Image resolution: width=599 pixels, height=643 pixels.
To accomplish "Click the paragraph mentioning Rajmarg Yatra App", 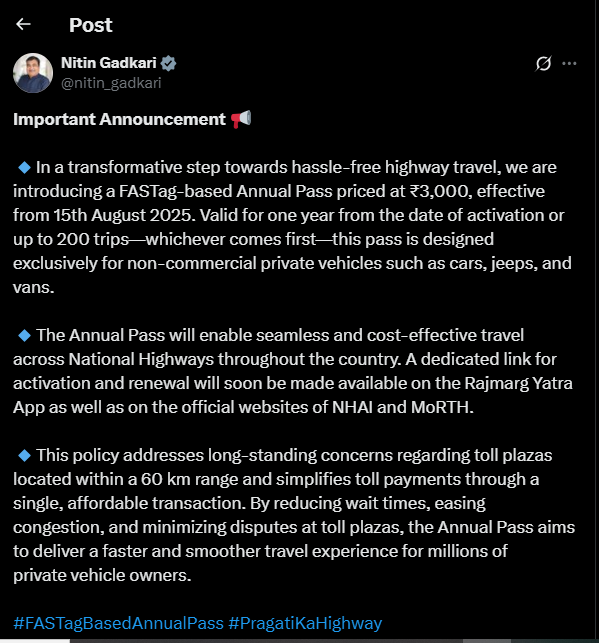I will (293, 371).
